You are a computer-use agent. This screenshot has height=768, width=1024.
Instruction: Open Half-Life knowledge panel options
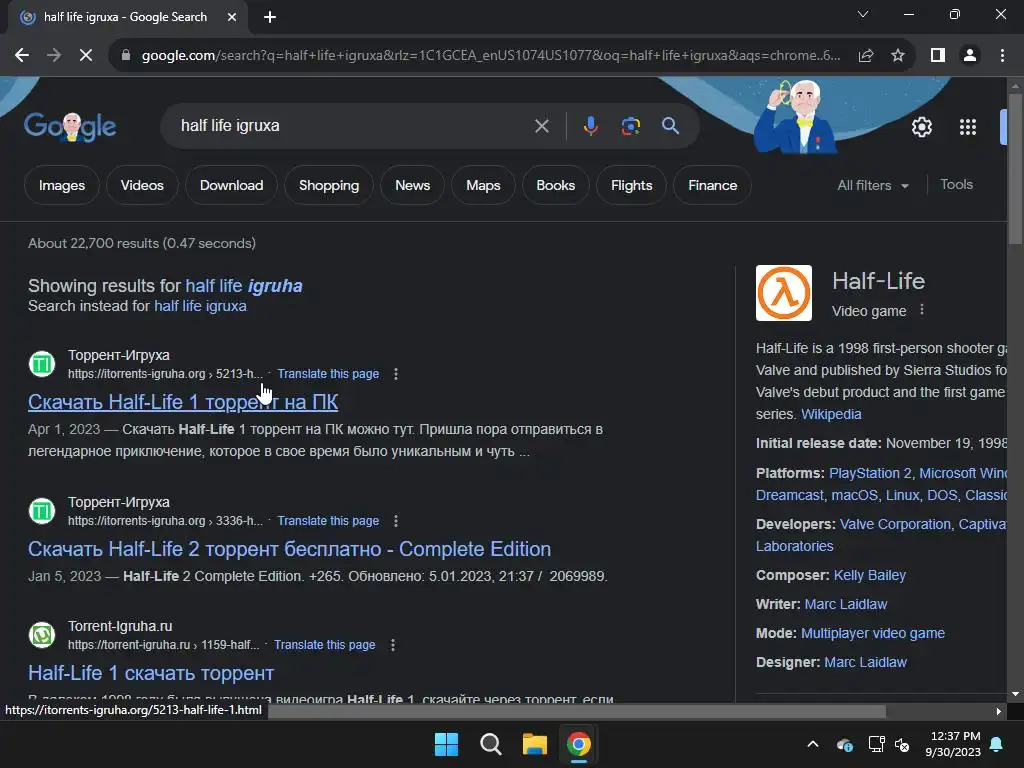coord(921,310)
